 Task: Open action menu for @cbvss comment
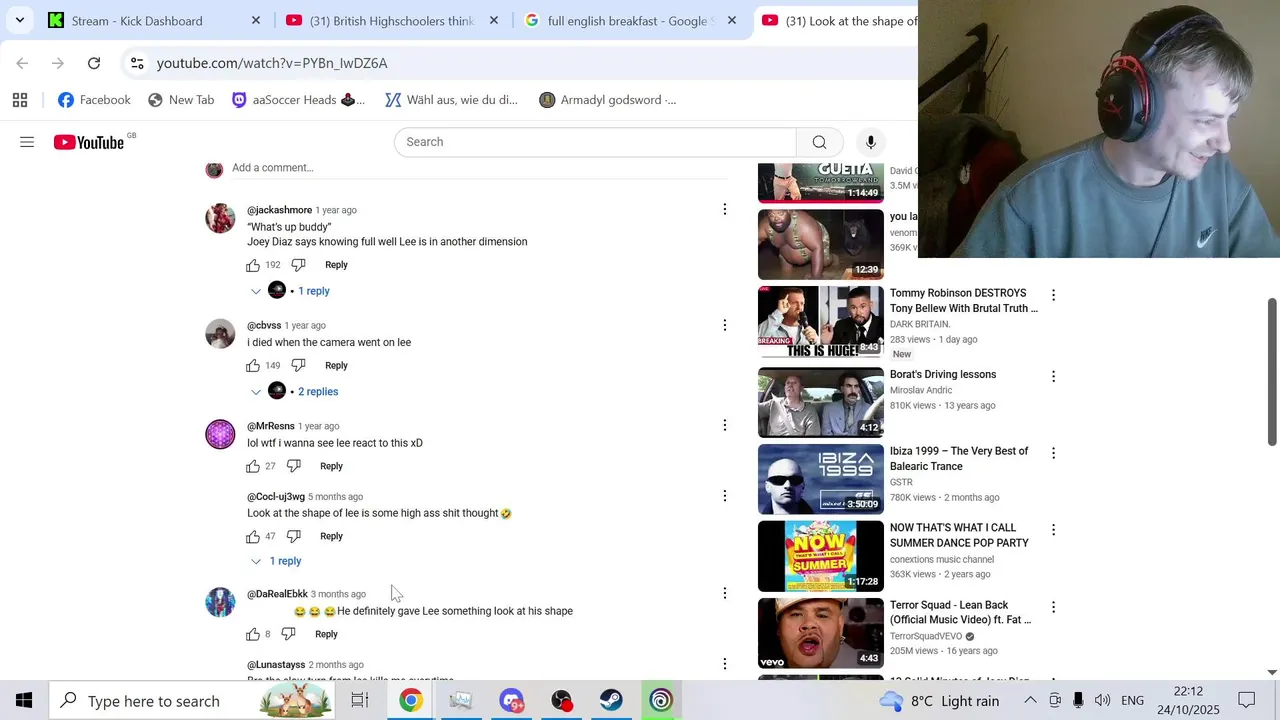click(x=725, y=325)
